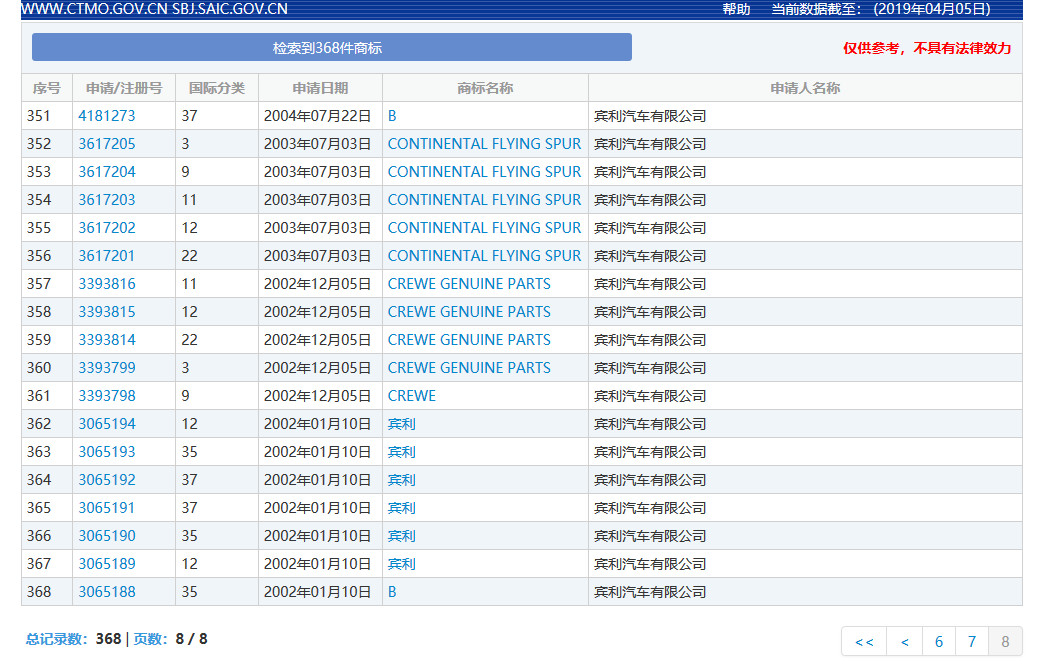The image size is (1037, 667).
Task: Click the 商标名称 column header
Action: click(485, 88)
